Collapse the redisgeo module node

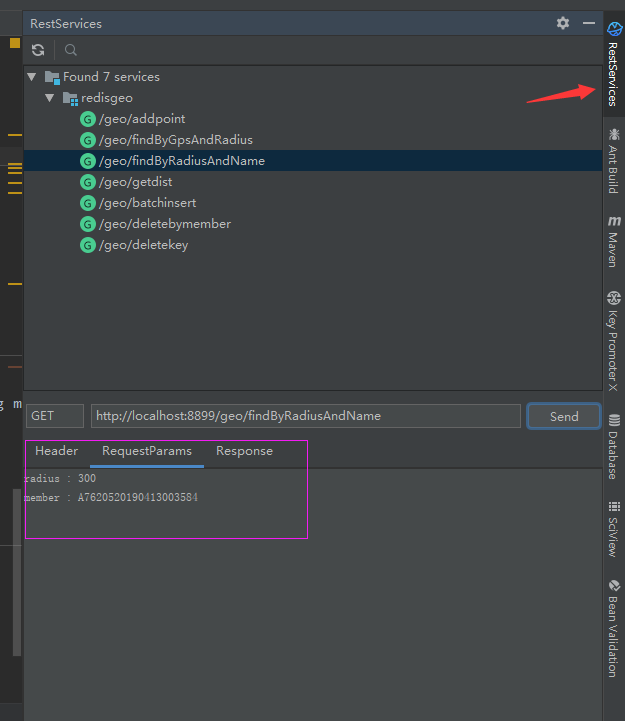pyautogui.click(x=50, y=98)
